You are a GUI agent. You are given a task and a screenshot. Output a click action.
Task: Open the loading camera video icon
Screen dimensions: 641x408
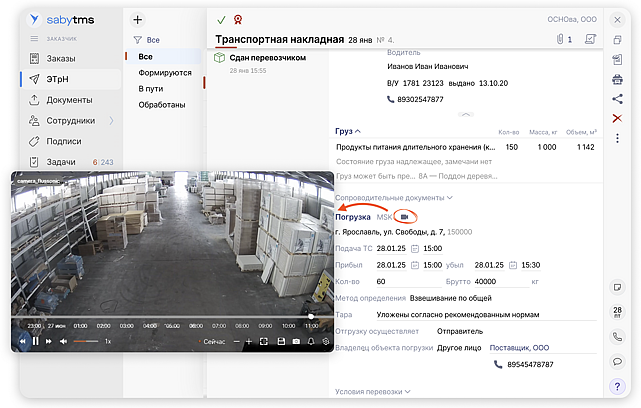(x=405, y=217)
